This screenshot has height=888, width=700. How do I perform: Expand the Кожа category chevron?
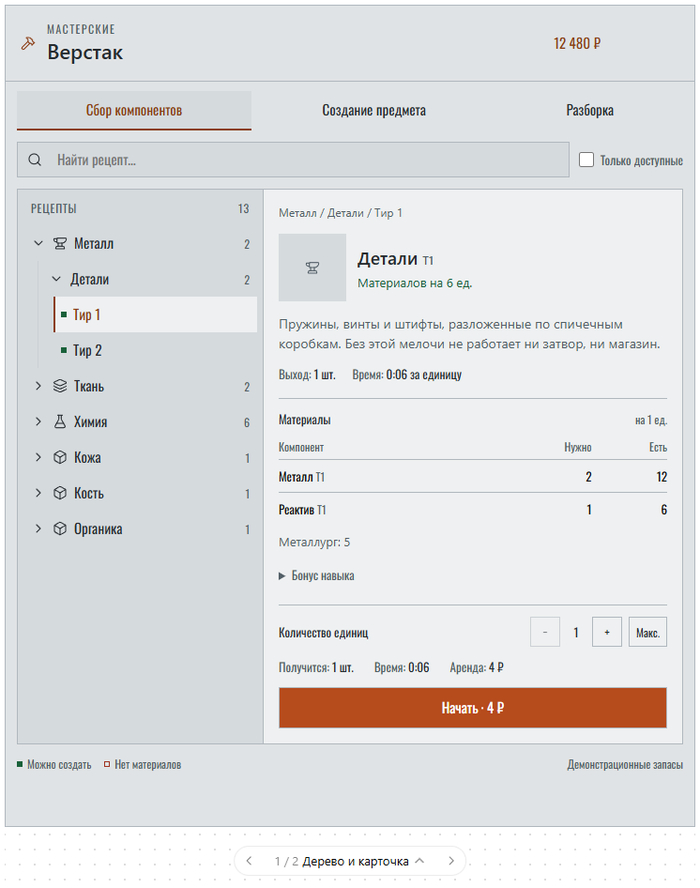pos(38,457)
